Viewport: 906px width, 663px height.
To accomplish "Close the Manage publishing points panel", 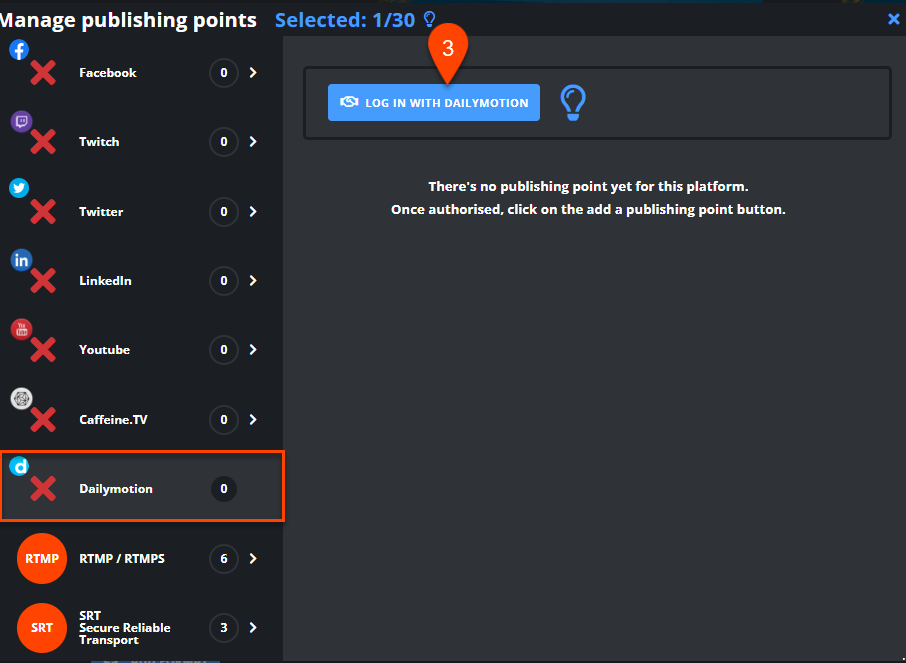I will pyautogui.click(x=893, y=20).
